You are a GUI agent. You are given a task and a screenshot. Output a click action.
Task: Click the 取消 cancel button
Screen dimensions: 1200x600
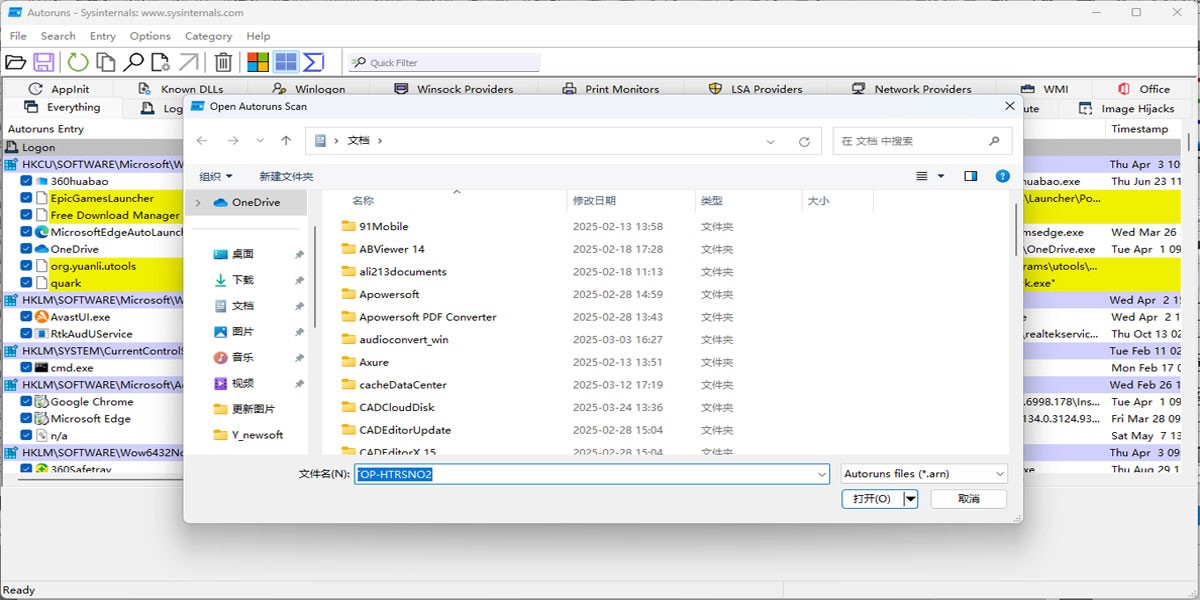click(969, 498)
